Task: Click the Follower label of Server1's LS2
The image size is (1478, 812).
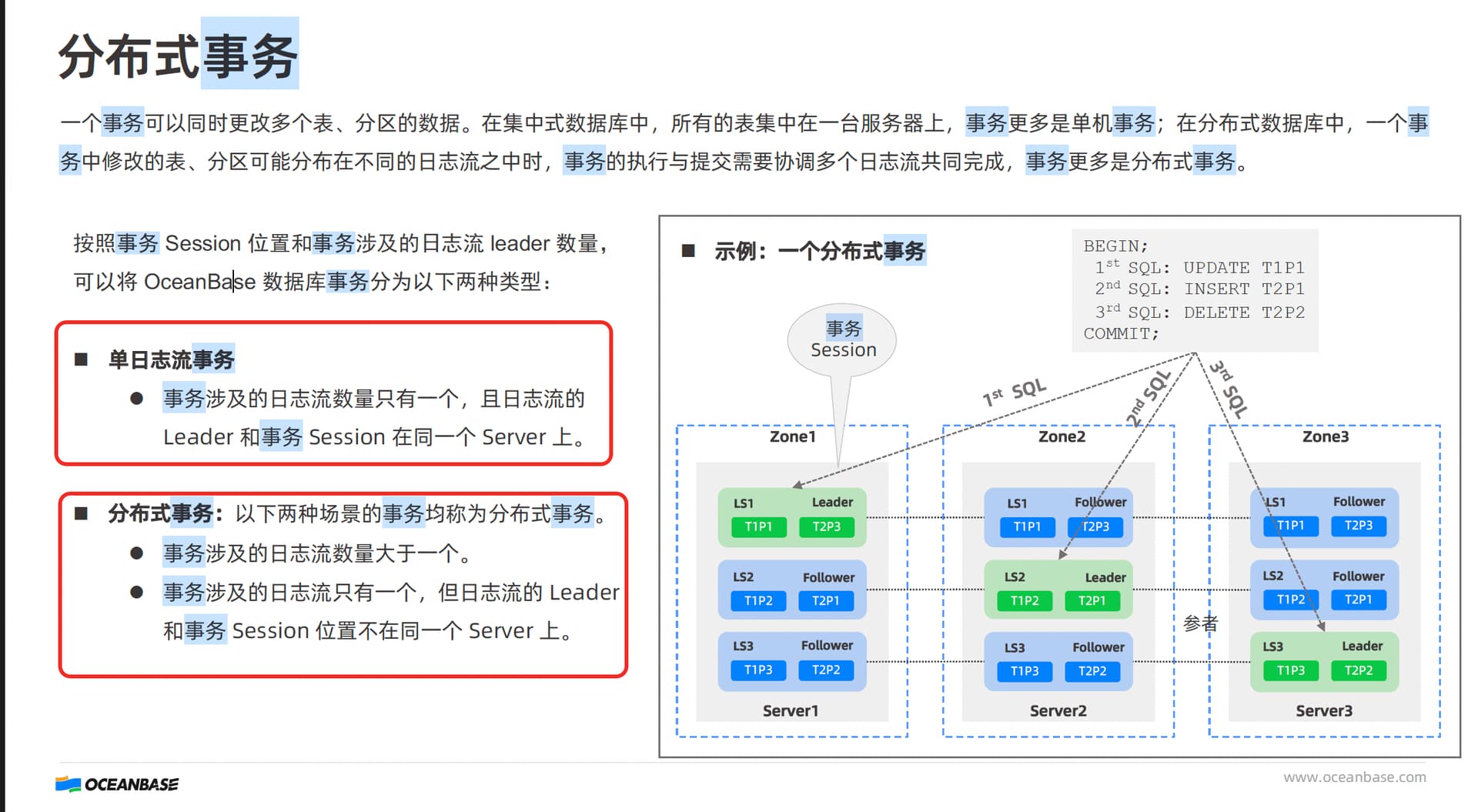Action: [828, 577]
